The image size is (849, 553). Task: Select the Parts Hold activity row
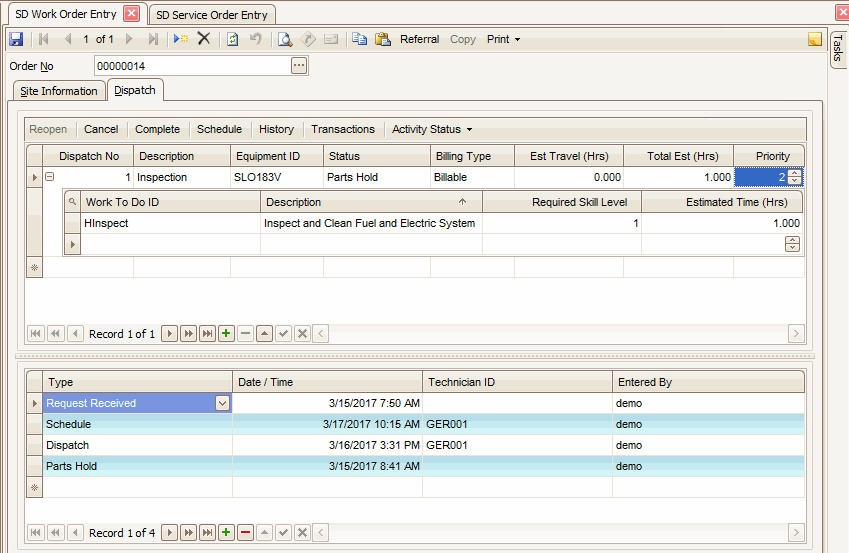click(415, 466)
